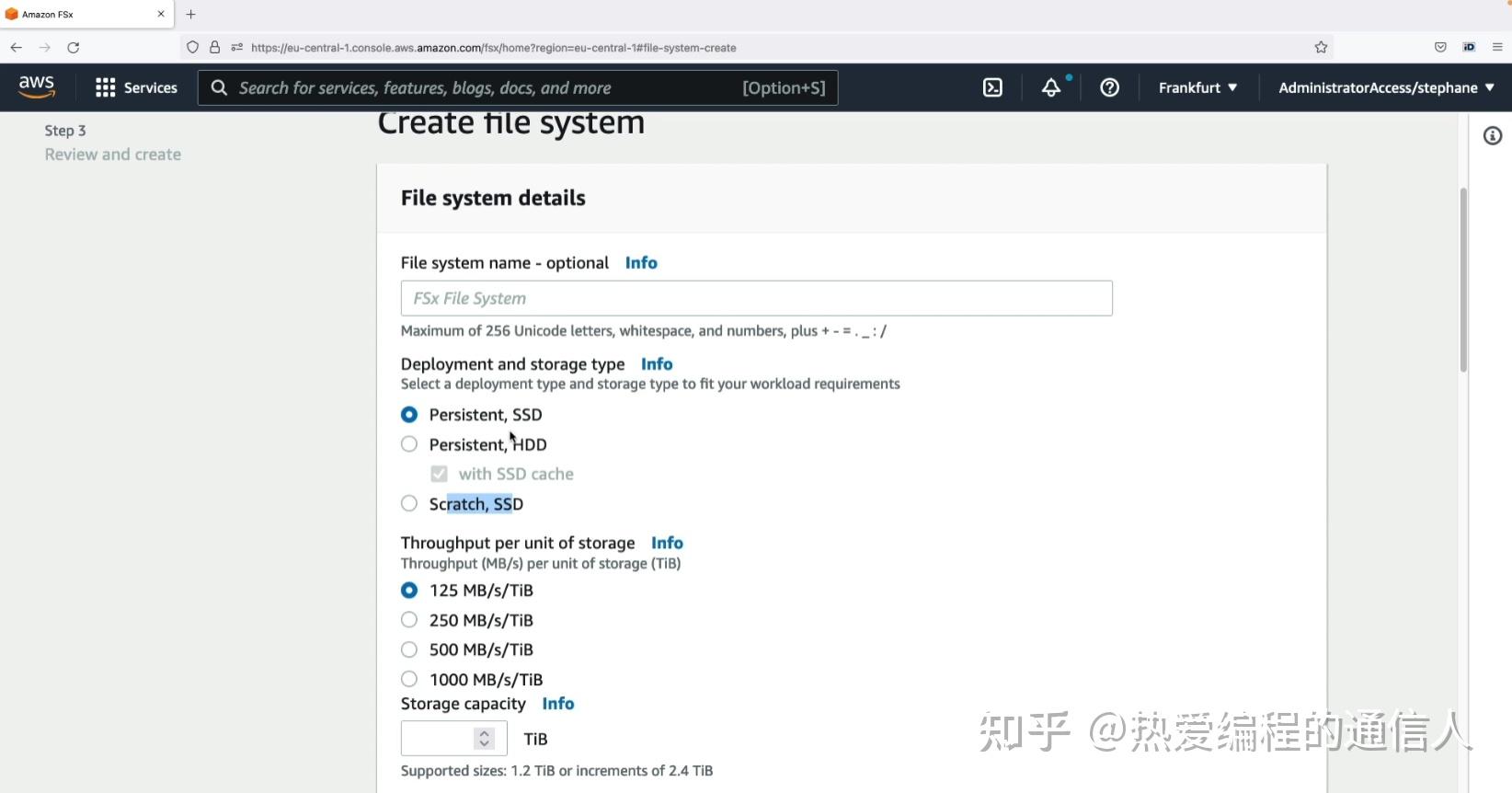Open site permissions icon in address bar
1512x793 pixels.
pyautogui.click(x=236, y=47)
